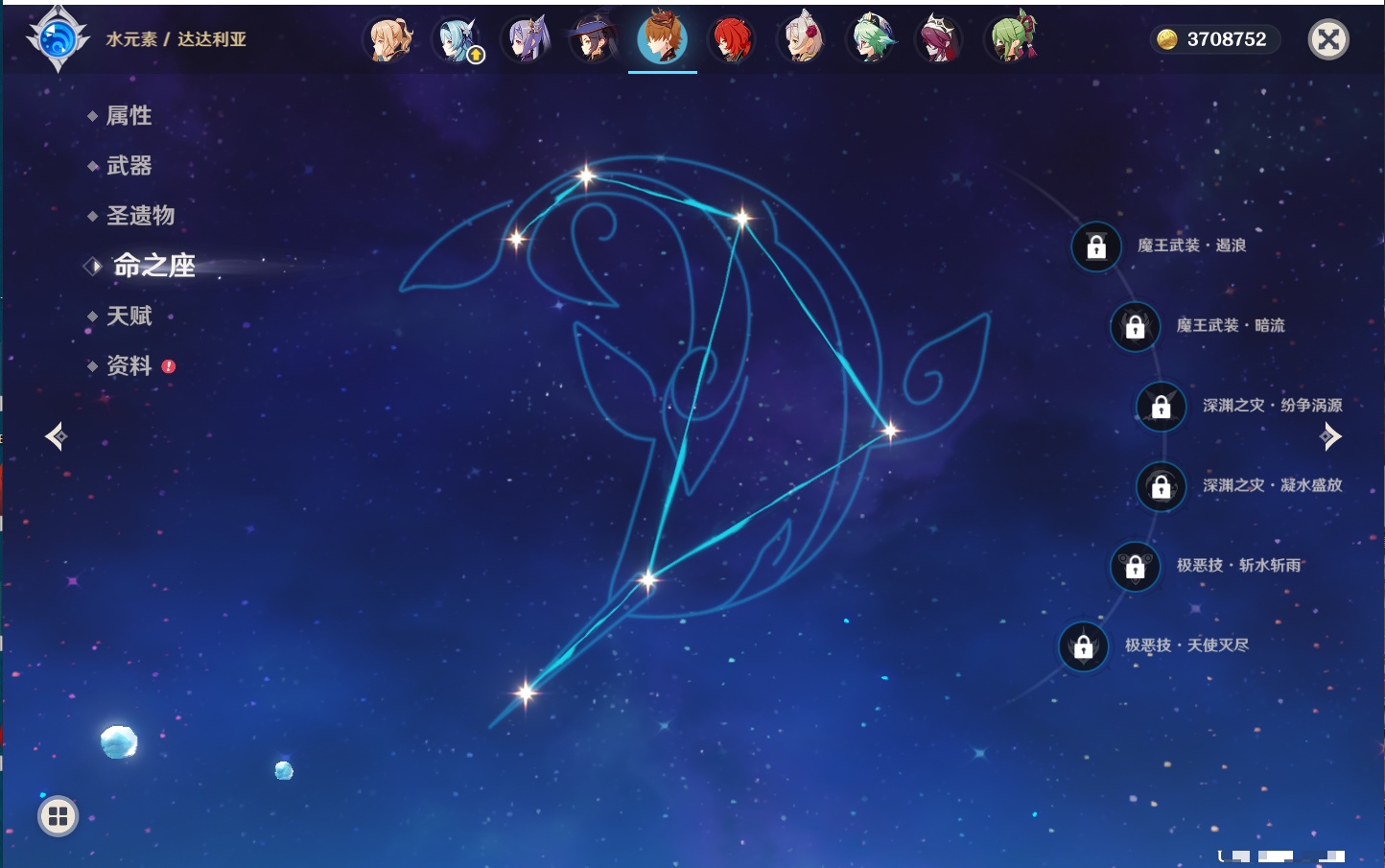Click the 深渊之灾·纷争涡源 constellation label
Viewport: 1385px width, 868px height.
[x=1273, y=406]
